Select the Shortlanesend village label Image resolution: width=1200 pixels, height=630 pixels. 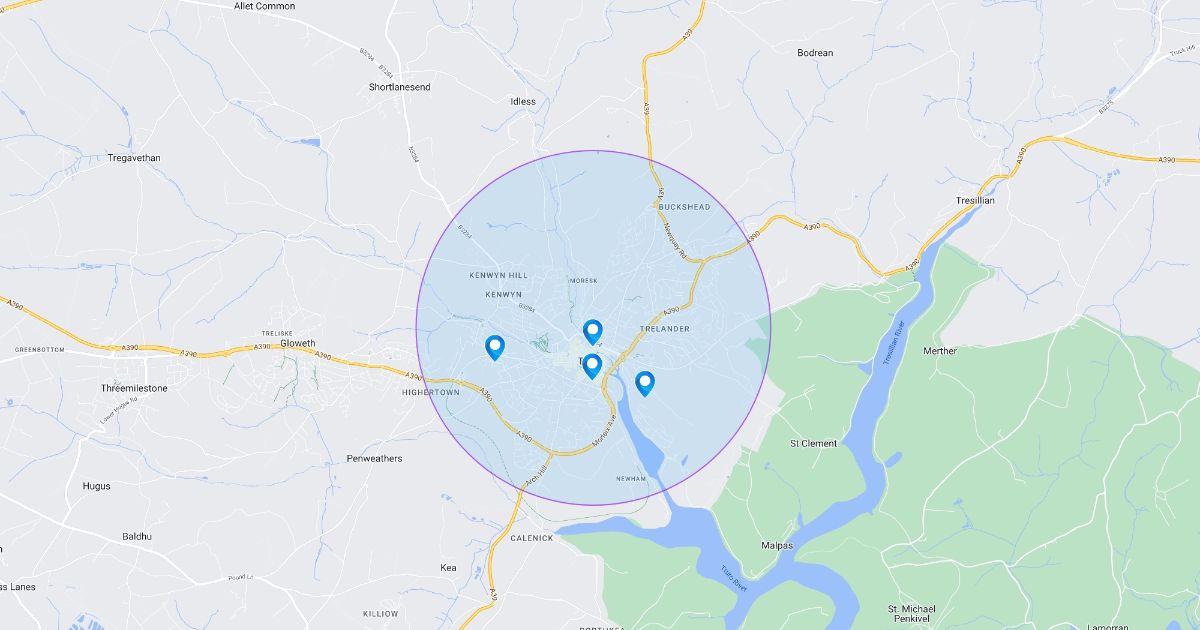click(399, 87)
